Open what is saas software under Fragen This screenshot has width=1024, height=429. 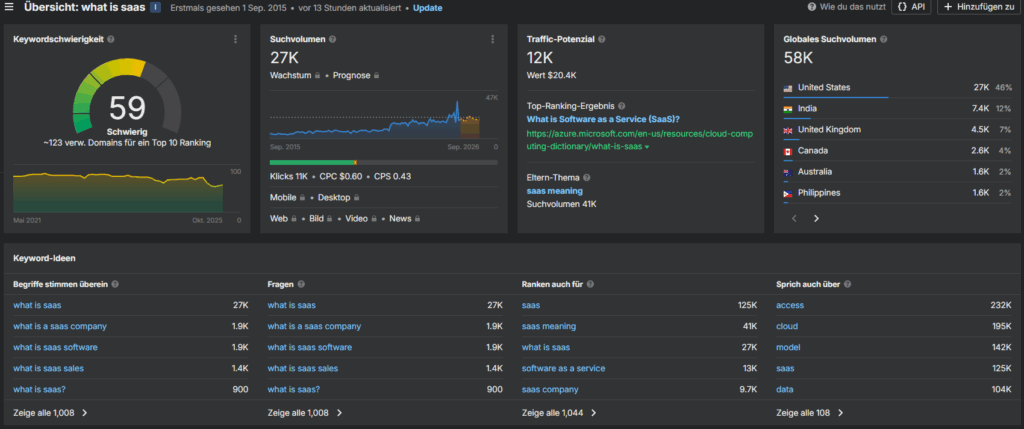click(x=310, y=347)
